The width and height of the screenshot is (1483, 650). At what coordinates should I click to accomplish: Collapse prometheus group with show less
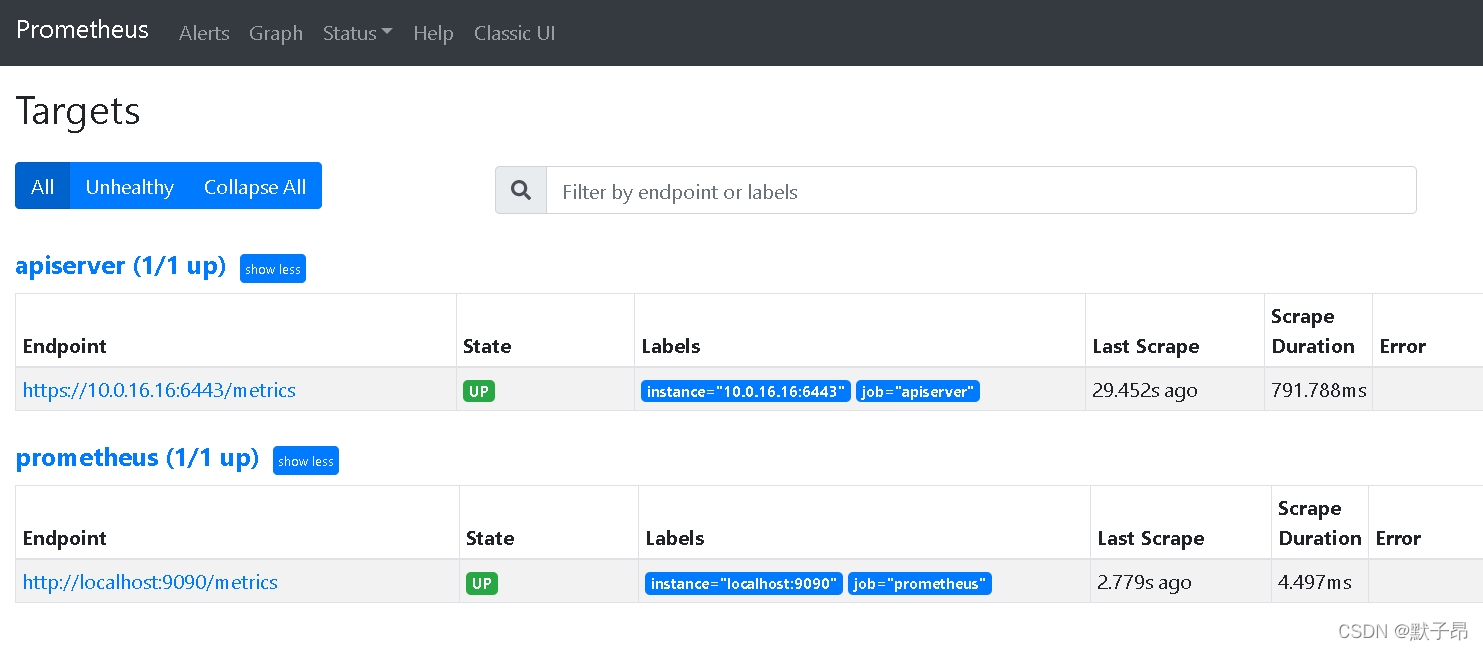coord(306,461)
